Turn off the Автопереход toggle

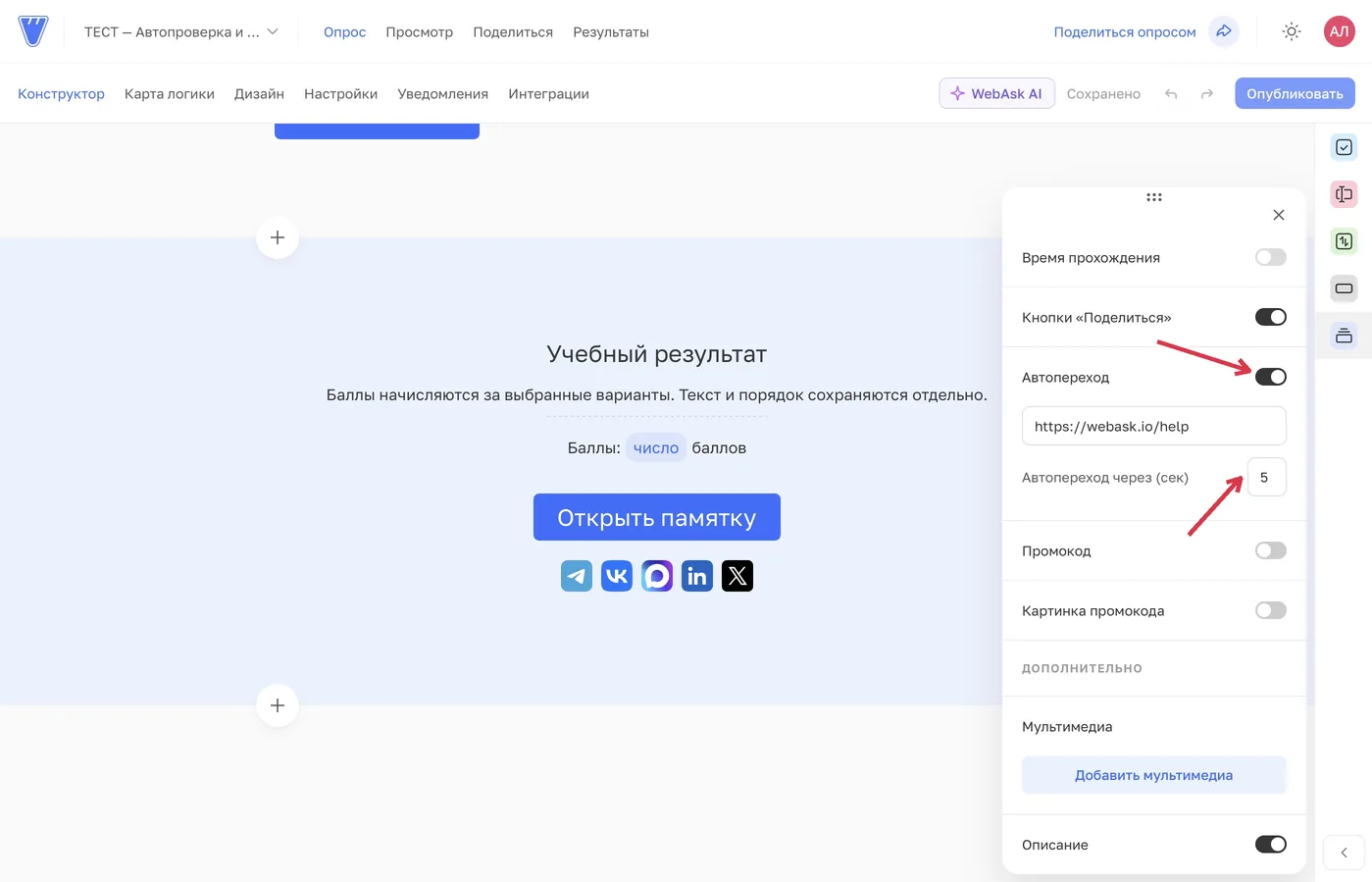click(1271, 377)
